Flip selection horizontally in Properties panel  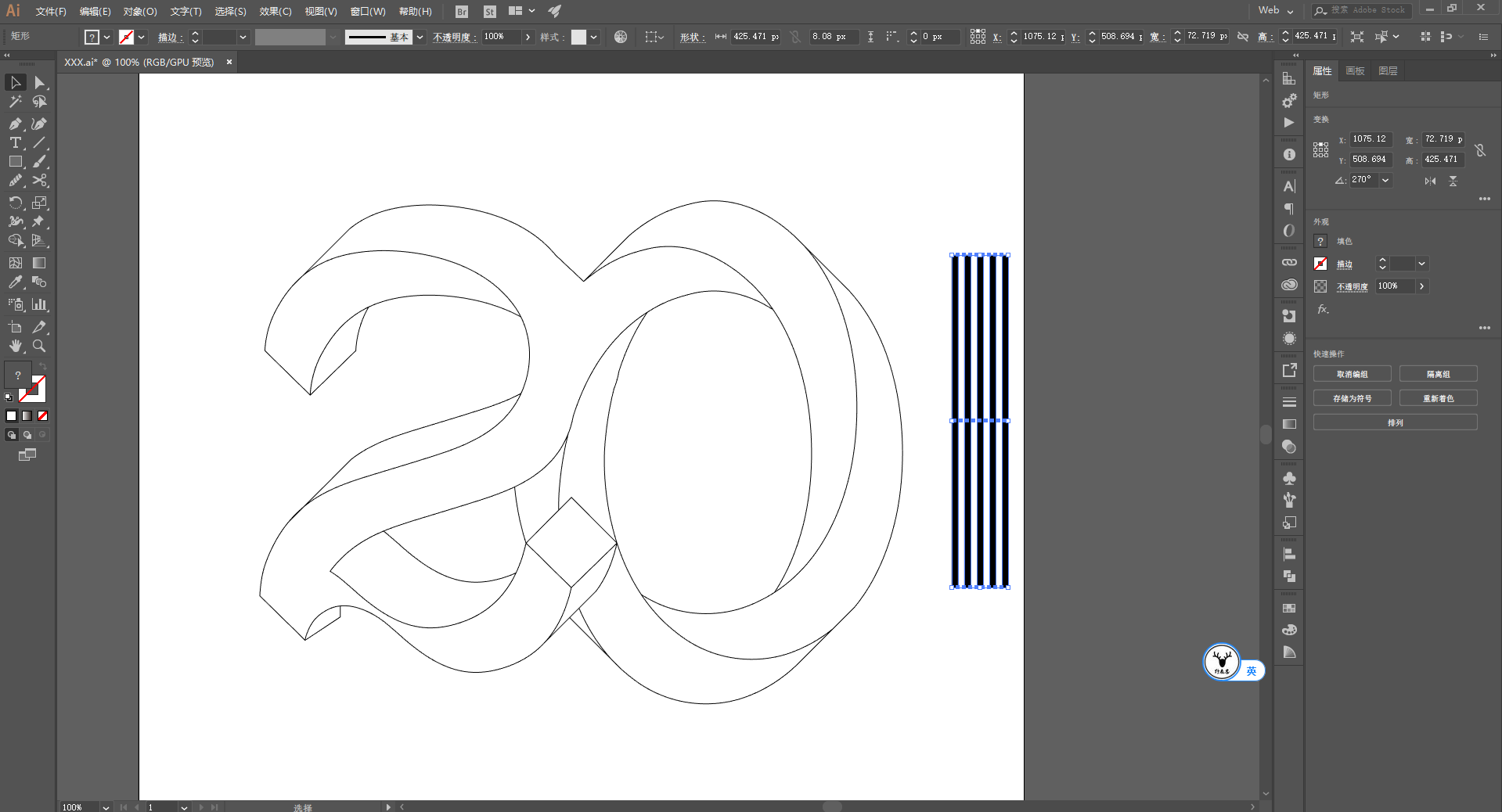(x=1430, y=181)
